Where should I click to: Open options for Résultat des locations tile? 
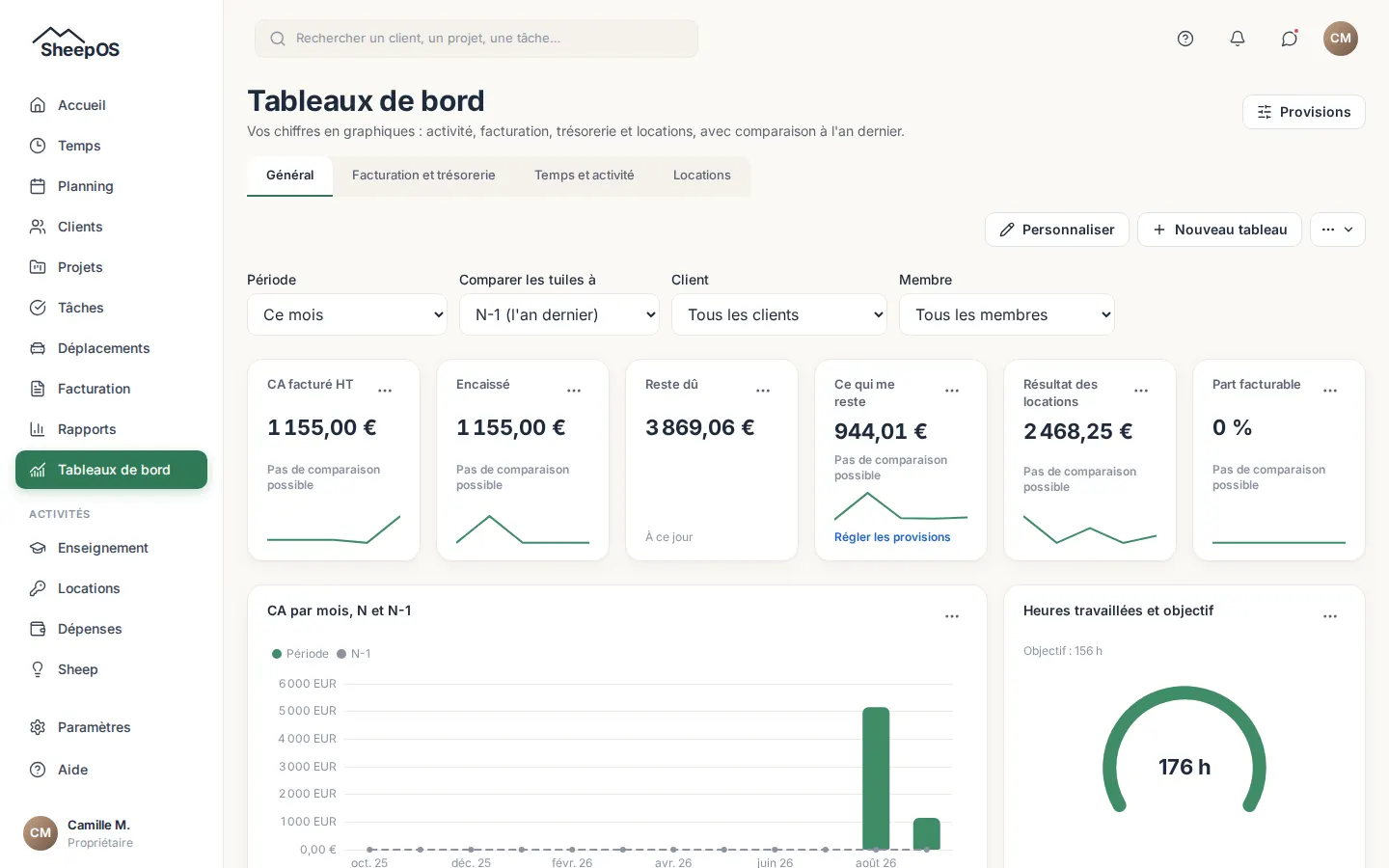pyautogui.click(x=1141, y=391)
